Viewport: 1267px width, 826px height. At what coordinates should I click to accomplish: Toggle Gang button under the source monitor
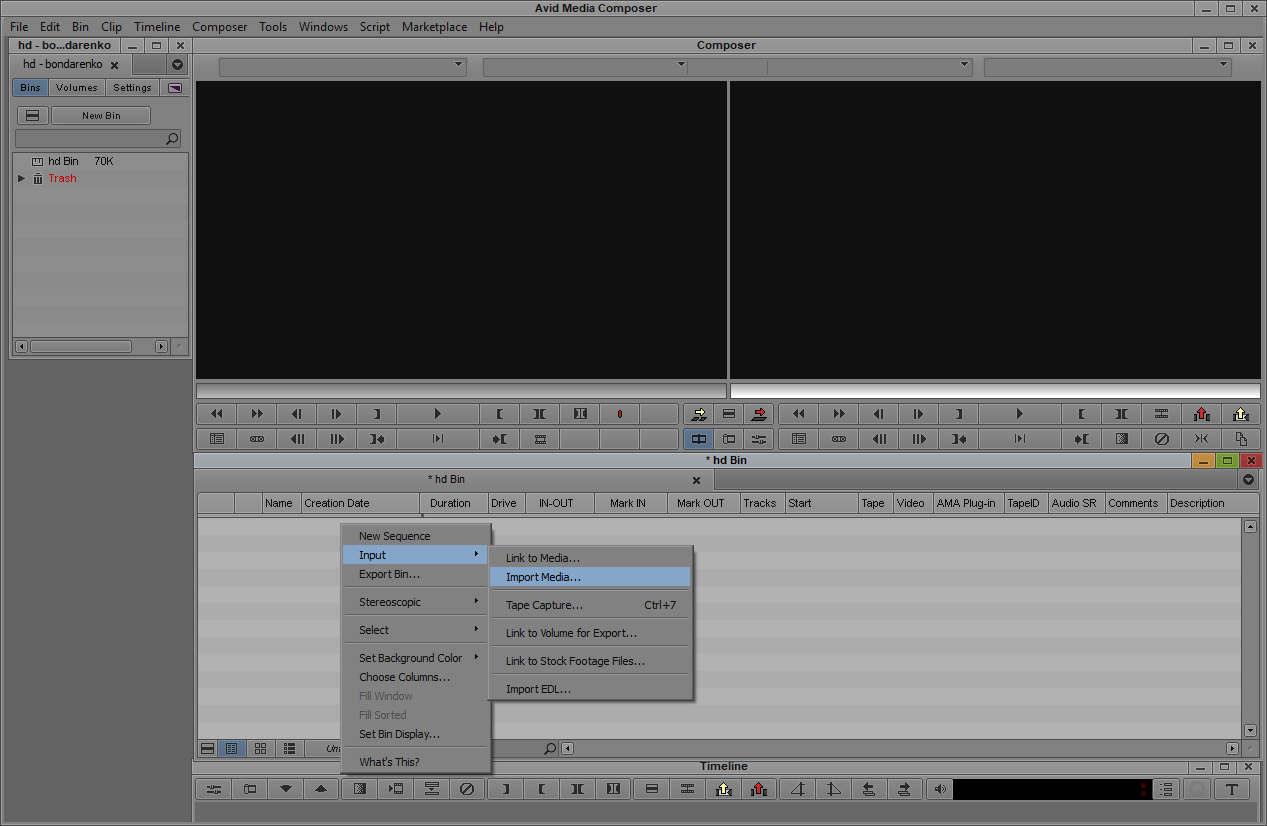pos(257,439)
